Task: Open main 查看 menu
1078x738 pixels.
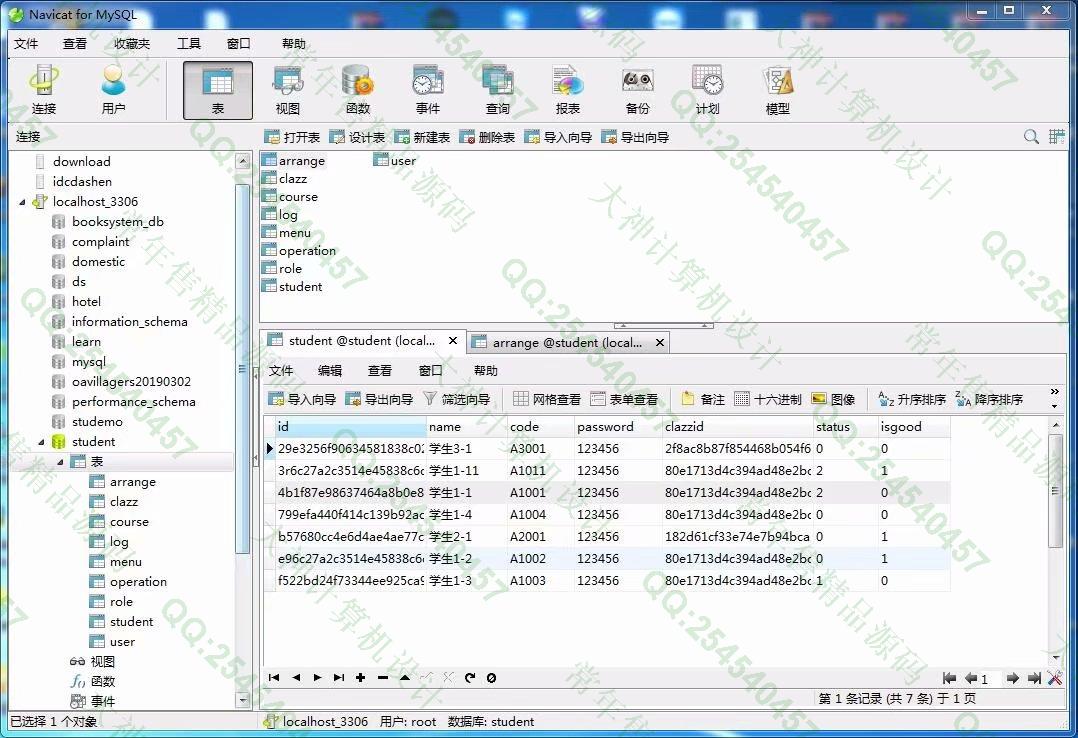Action: click(x=75, y=43)
